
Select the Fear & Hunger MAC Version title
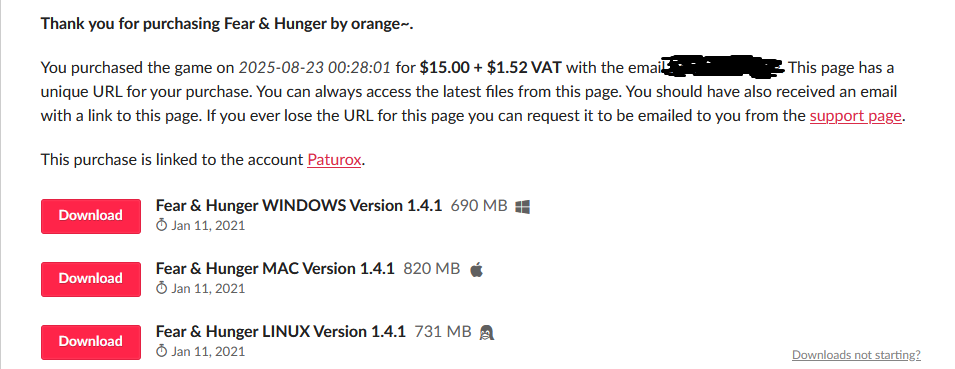275,269
